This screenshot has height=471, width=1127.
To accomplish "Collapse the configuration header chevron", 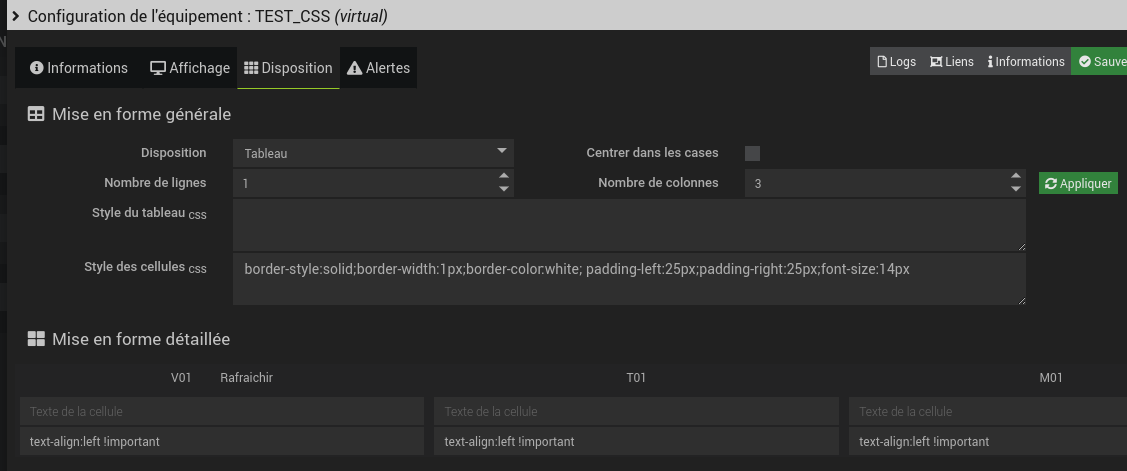I will 16,16.
